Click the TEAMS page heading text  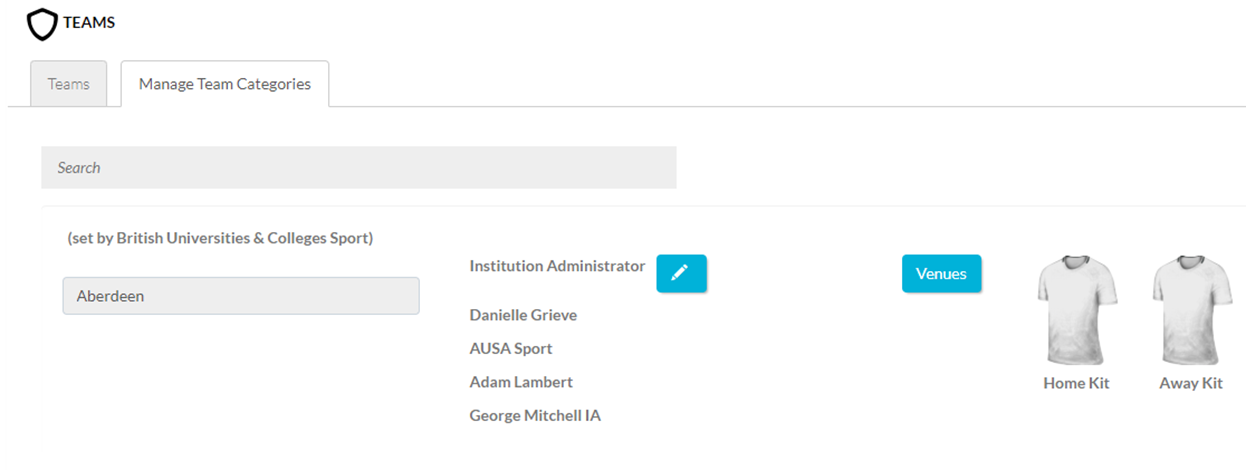[x=89, y=23]
